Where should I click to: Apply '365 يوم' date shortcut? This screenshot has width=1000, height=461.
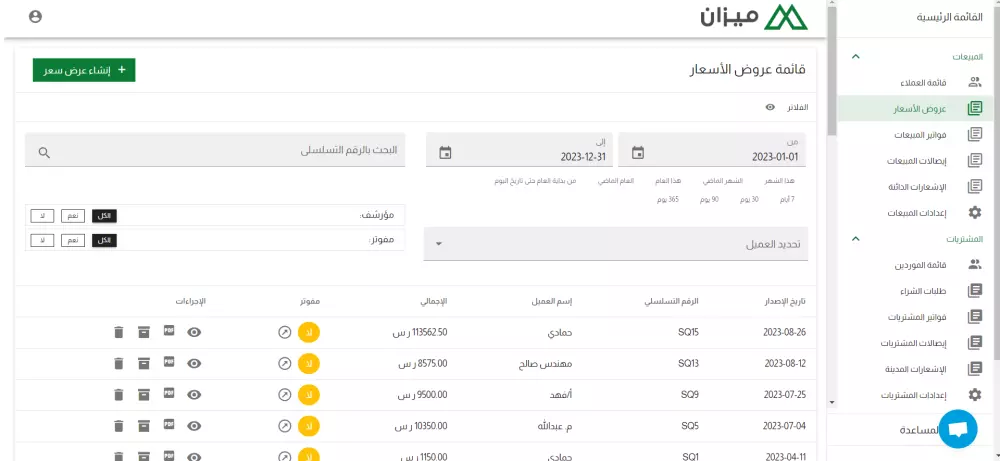tap(668, 200)
